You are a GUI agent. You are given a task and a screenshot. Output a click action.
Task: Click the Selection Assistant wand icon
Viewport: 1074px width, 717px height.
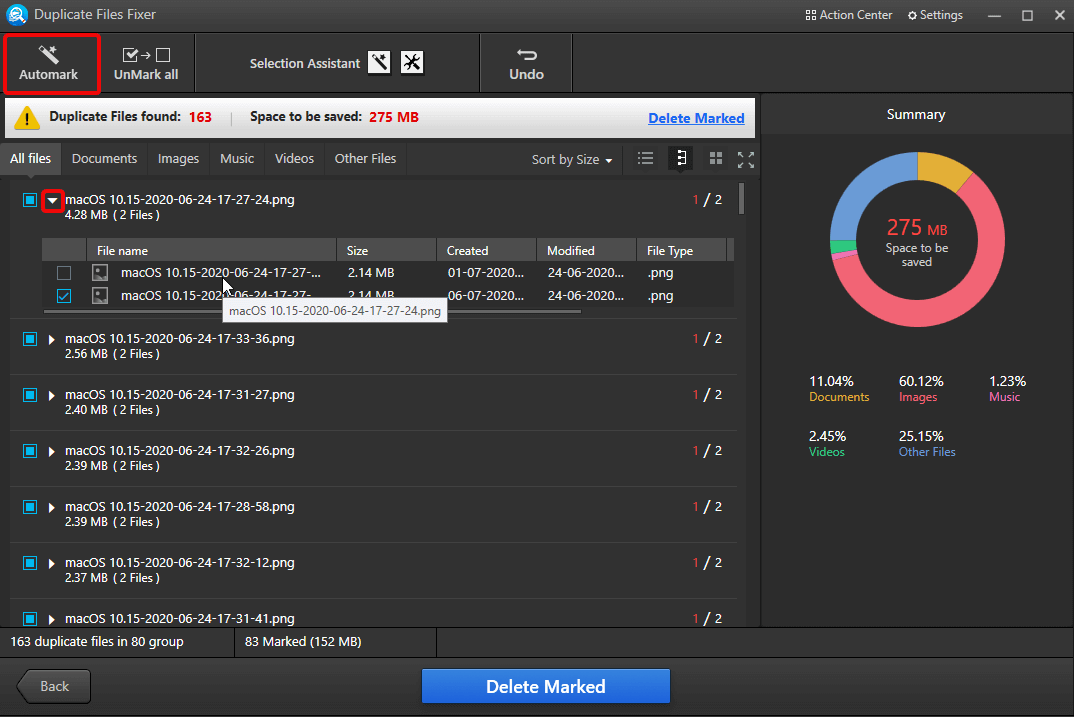(x=379, y=62)
